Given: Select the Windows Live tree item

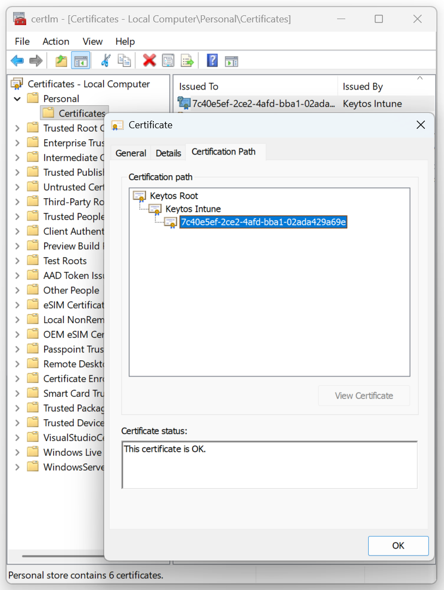Looking at the screenshot, I should pyautogui.click(x=73, y=452).
